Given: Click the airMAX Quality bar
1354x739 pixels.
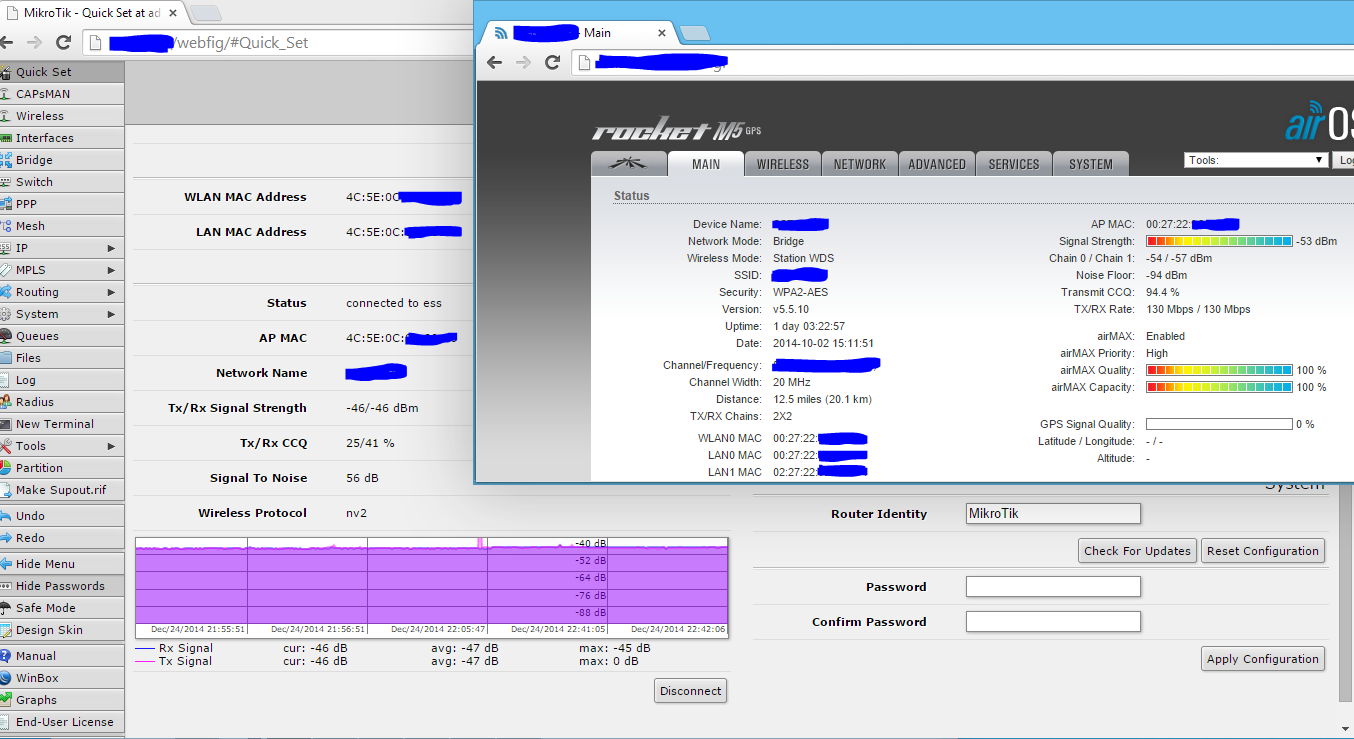Looking at the screenshot, I should click(1219, 370).
